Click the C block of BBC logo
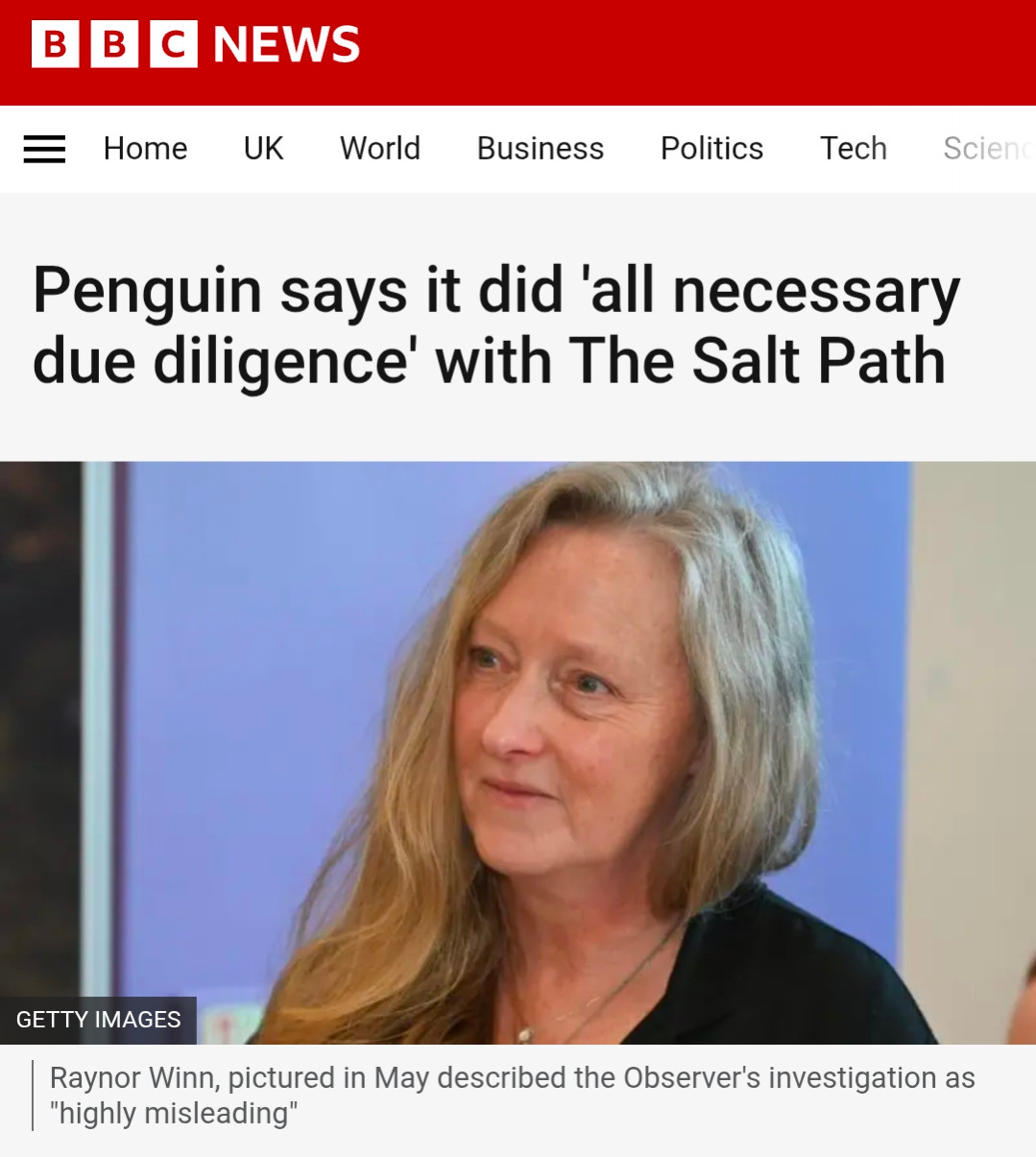1036x1157 pixels. 174,44
